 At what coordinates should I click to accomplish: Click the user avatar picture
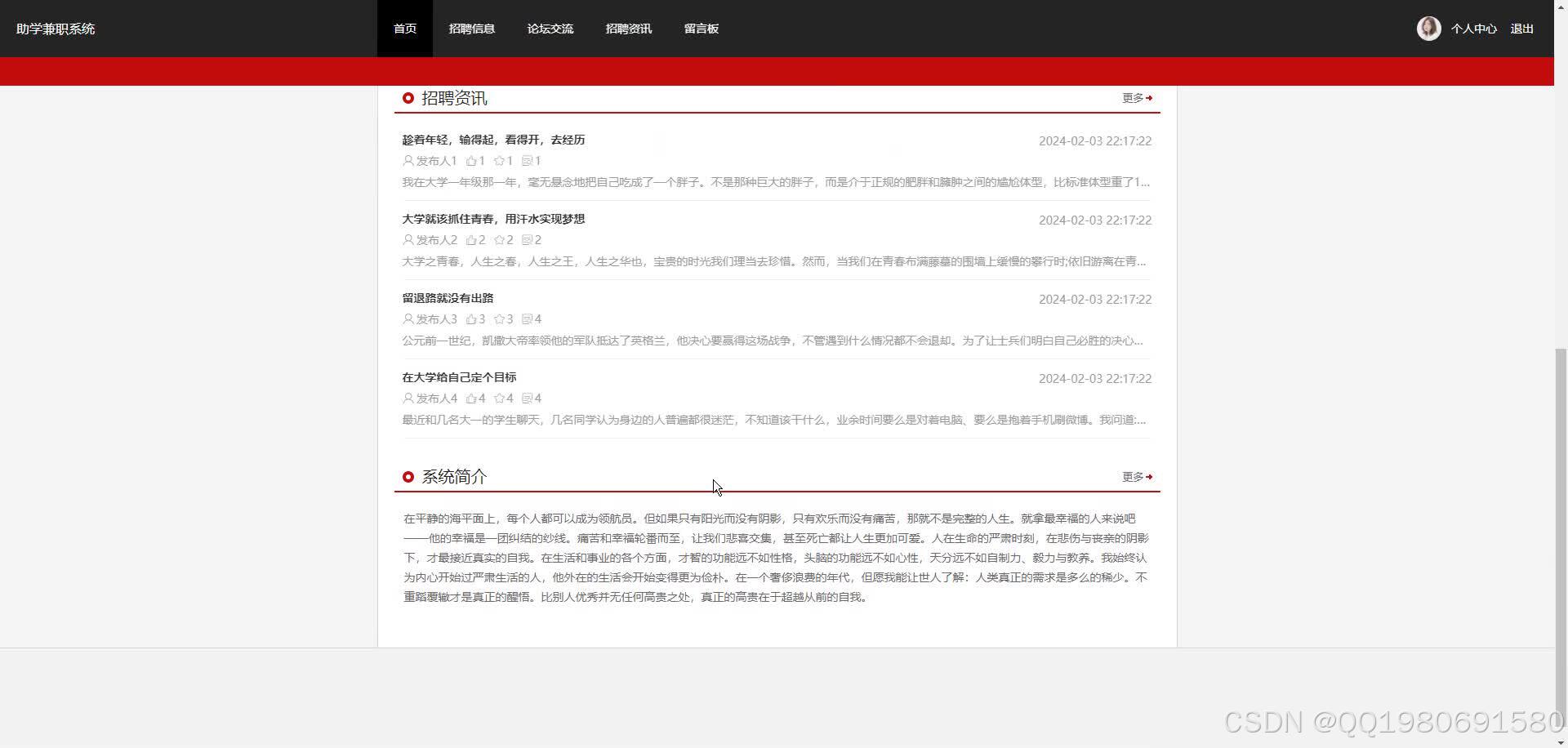pyautogui.click(x=1428, y=29)
